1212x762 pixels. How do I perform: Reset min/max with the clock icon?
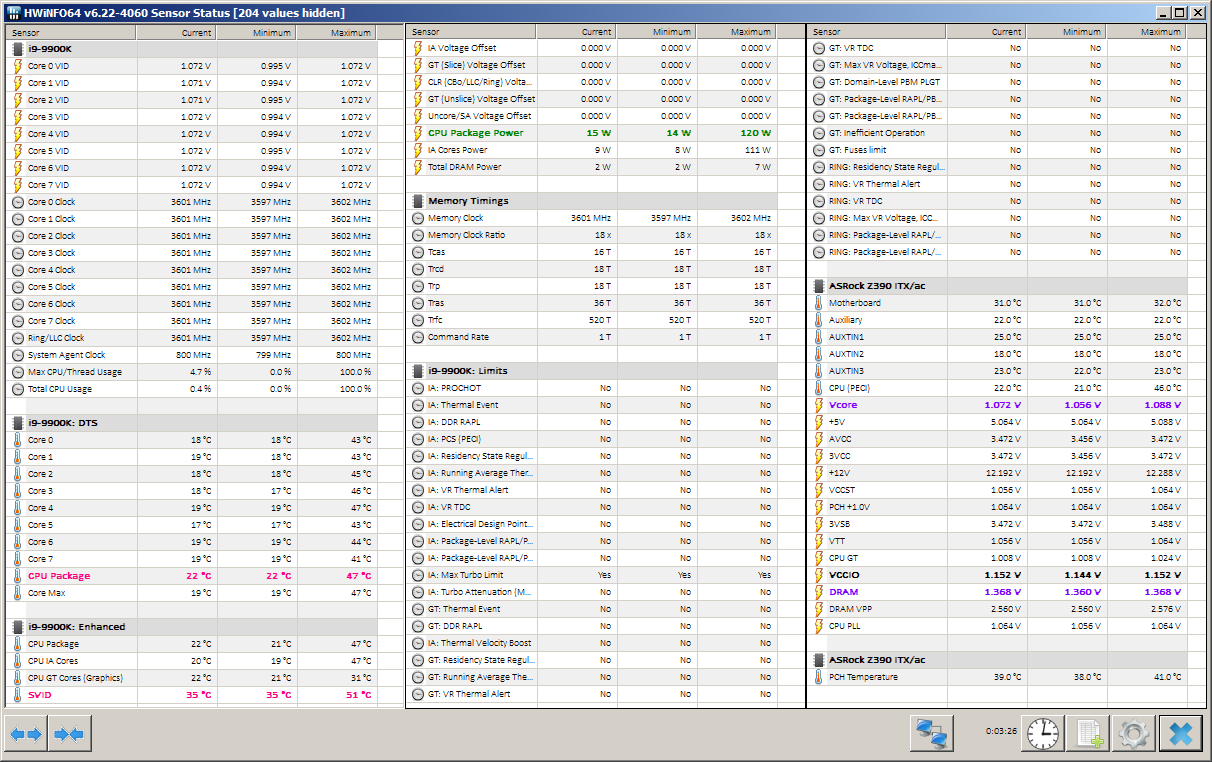point(1041,734)
